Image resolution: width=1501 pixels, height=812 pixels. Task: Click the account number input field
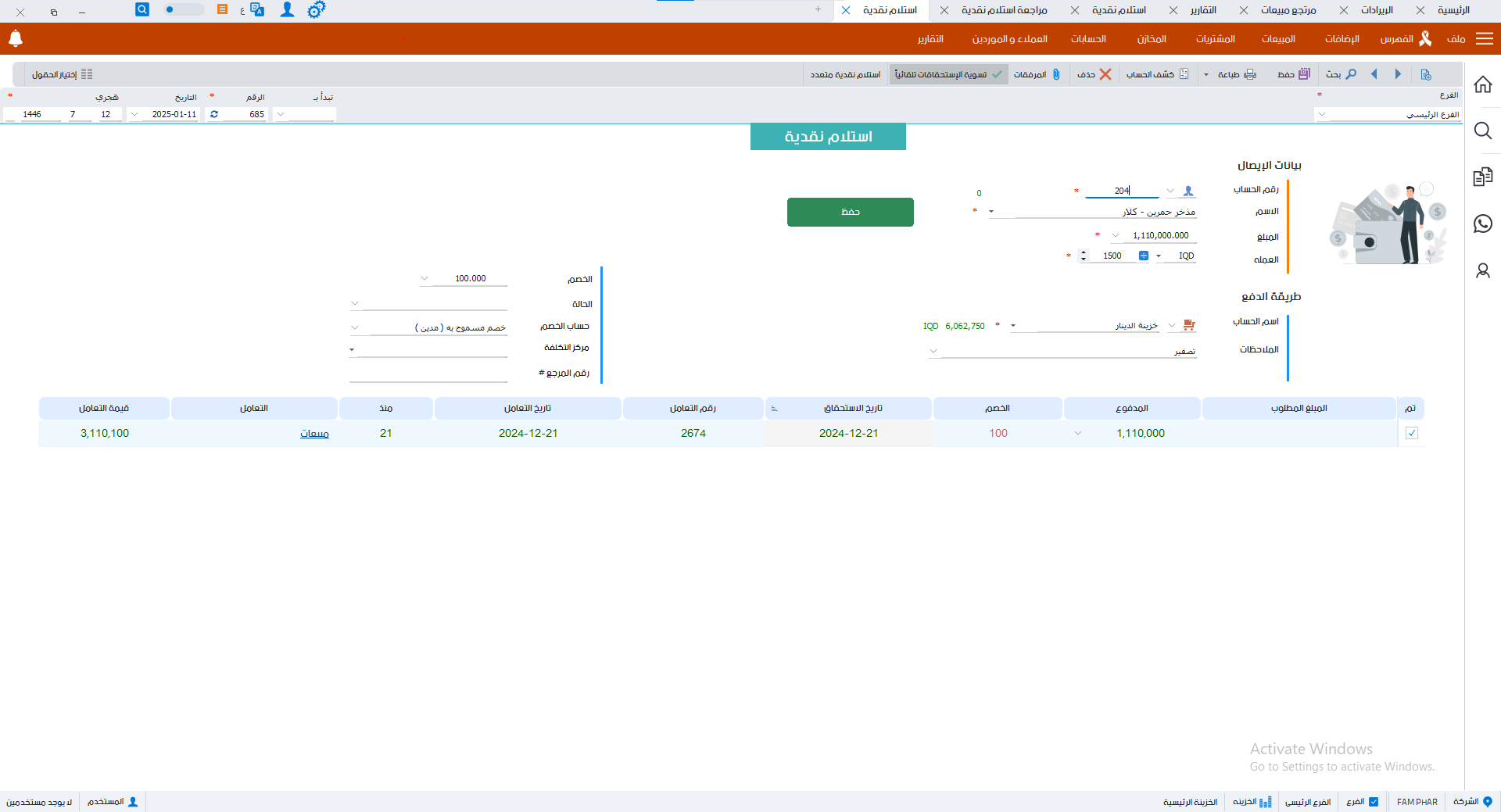coord(1121,191)
